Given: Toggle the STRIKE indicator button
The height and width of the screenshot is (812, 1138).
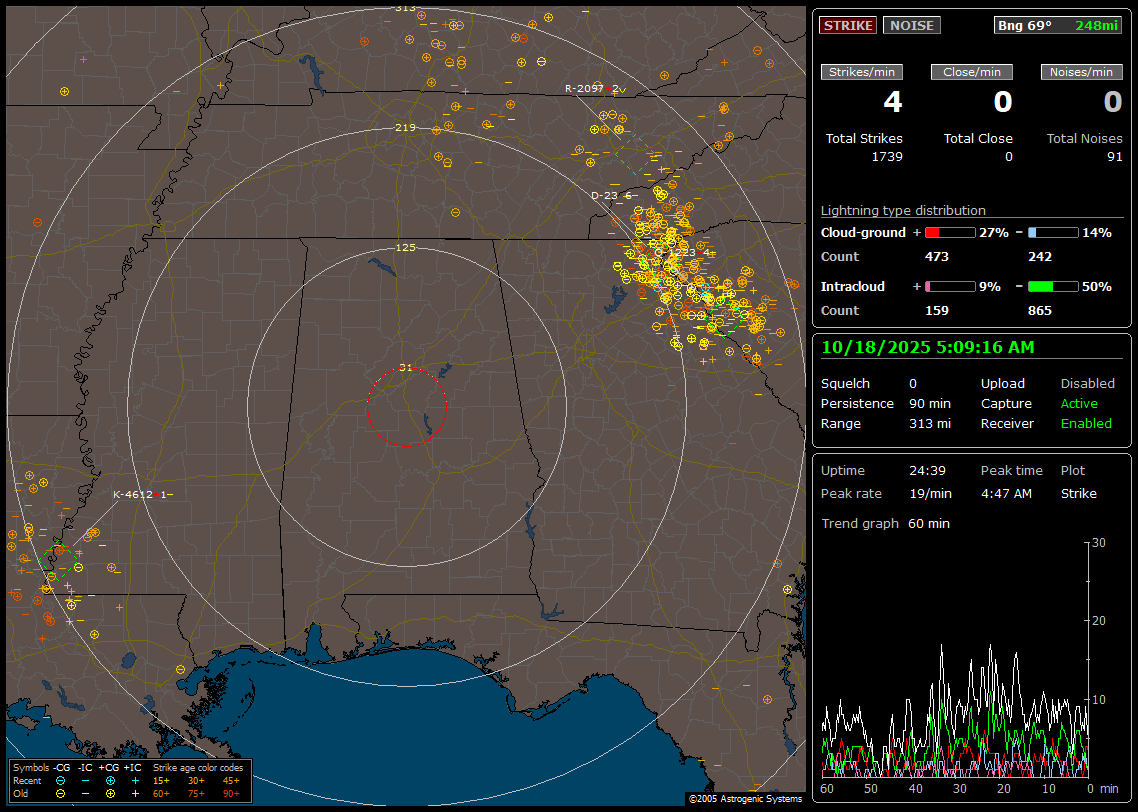Looking at the screenshot, I should 848,25.
